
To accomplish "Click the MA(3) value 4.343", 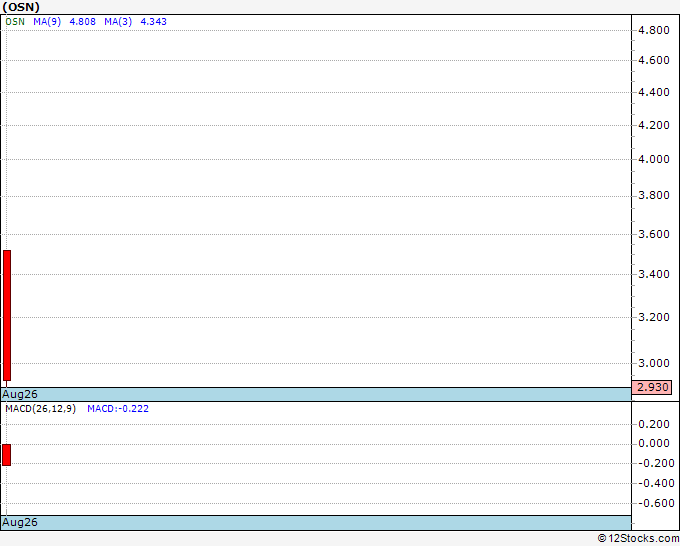I will [x=154, y=22].
